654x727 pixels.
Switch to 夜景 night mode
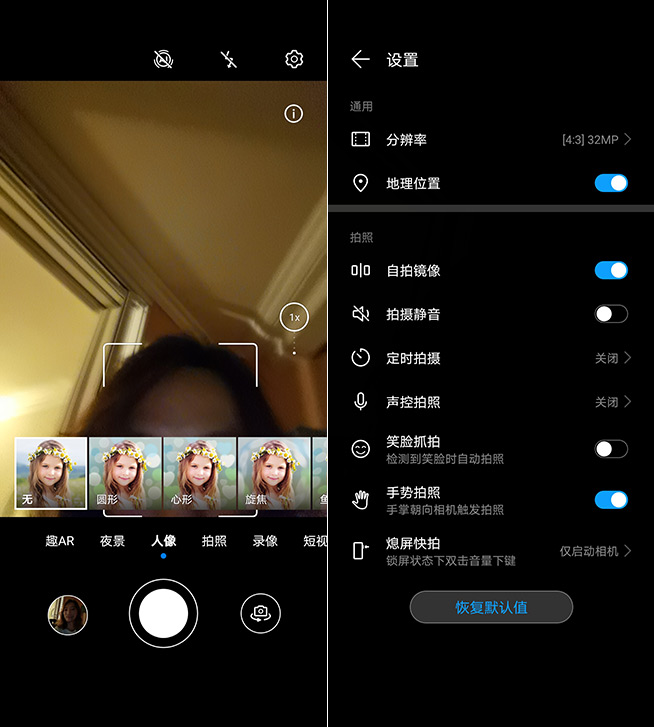coord(112,541)
